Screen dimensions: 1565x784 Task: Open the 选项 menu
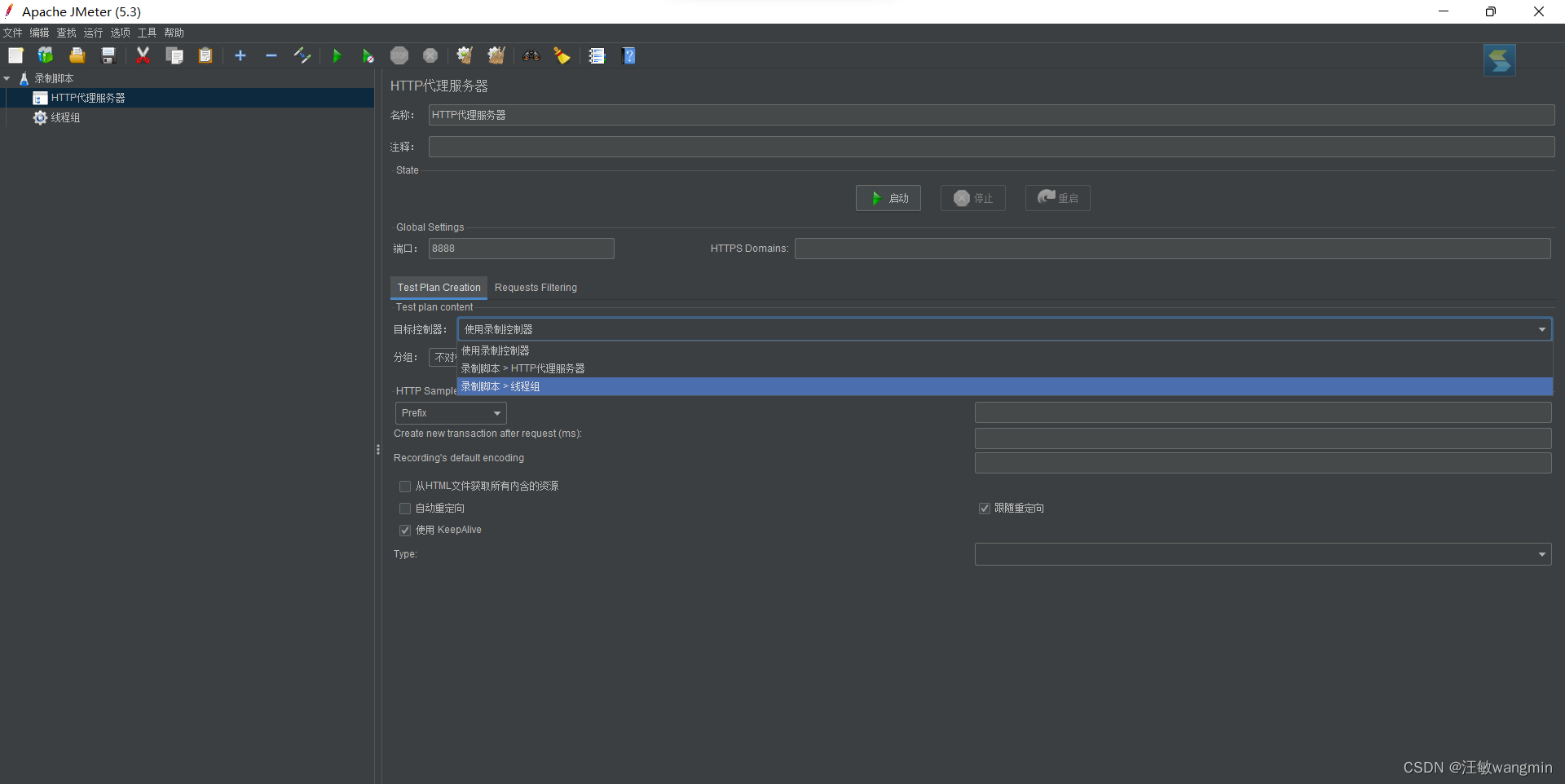pyautogui.click(x=121, y=33)
